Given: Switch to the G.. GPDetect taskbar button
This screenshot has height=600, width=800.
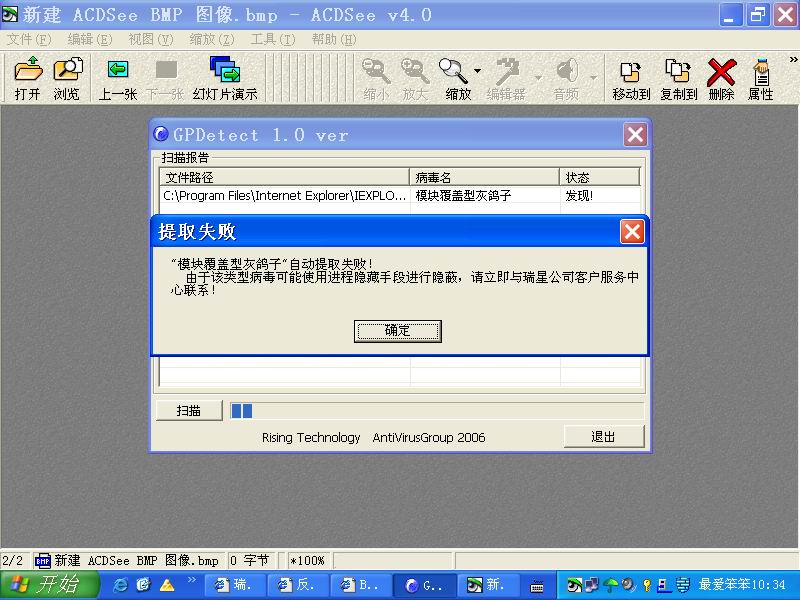Looking at the screenshot, I should pos(424,585).
